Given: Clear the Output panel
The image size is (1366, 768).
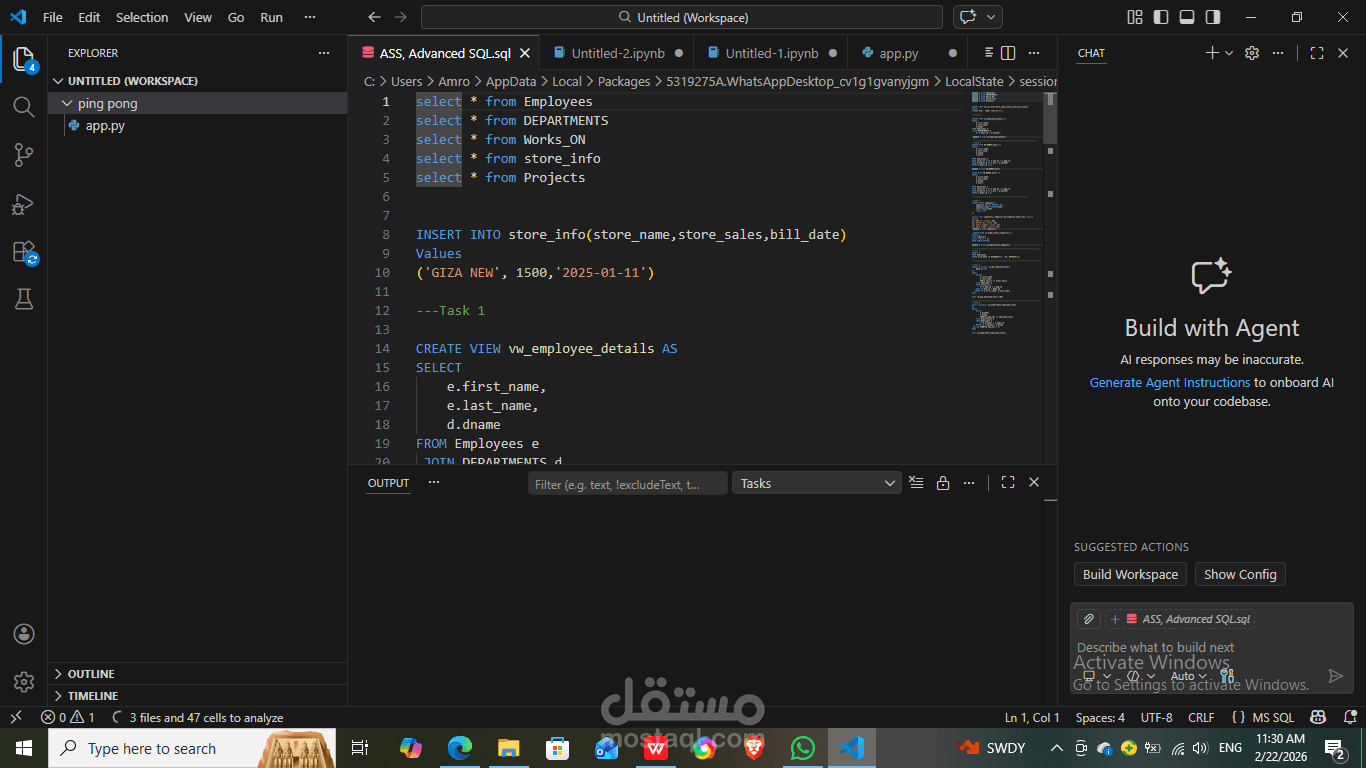Looking at the screenshot, I should tap(916, 482).
